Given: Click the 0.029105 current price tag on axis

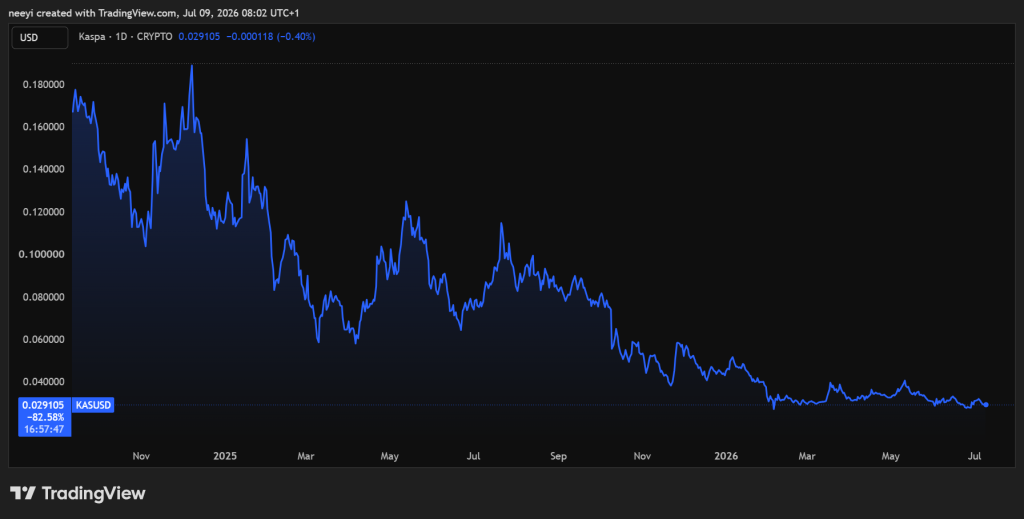Looking at the screenshot, I should (x=44, y=405).
